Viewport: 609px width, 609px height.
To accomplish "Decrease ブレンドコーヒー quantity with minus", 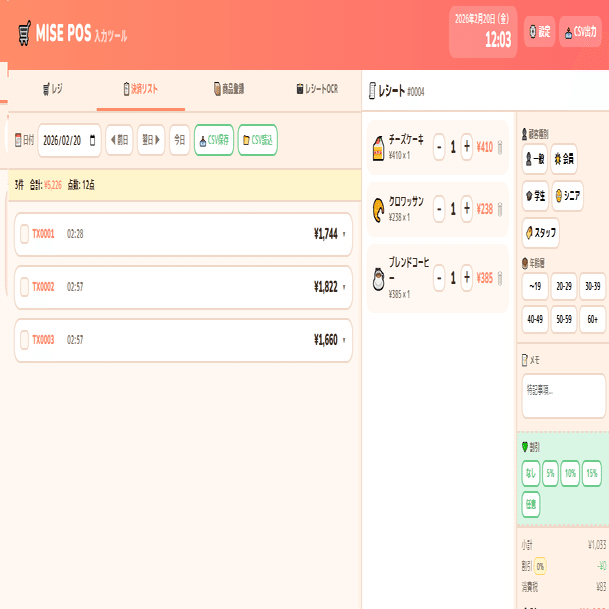I will (439, 278).
